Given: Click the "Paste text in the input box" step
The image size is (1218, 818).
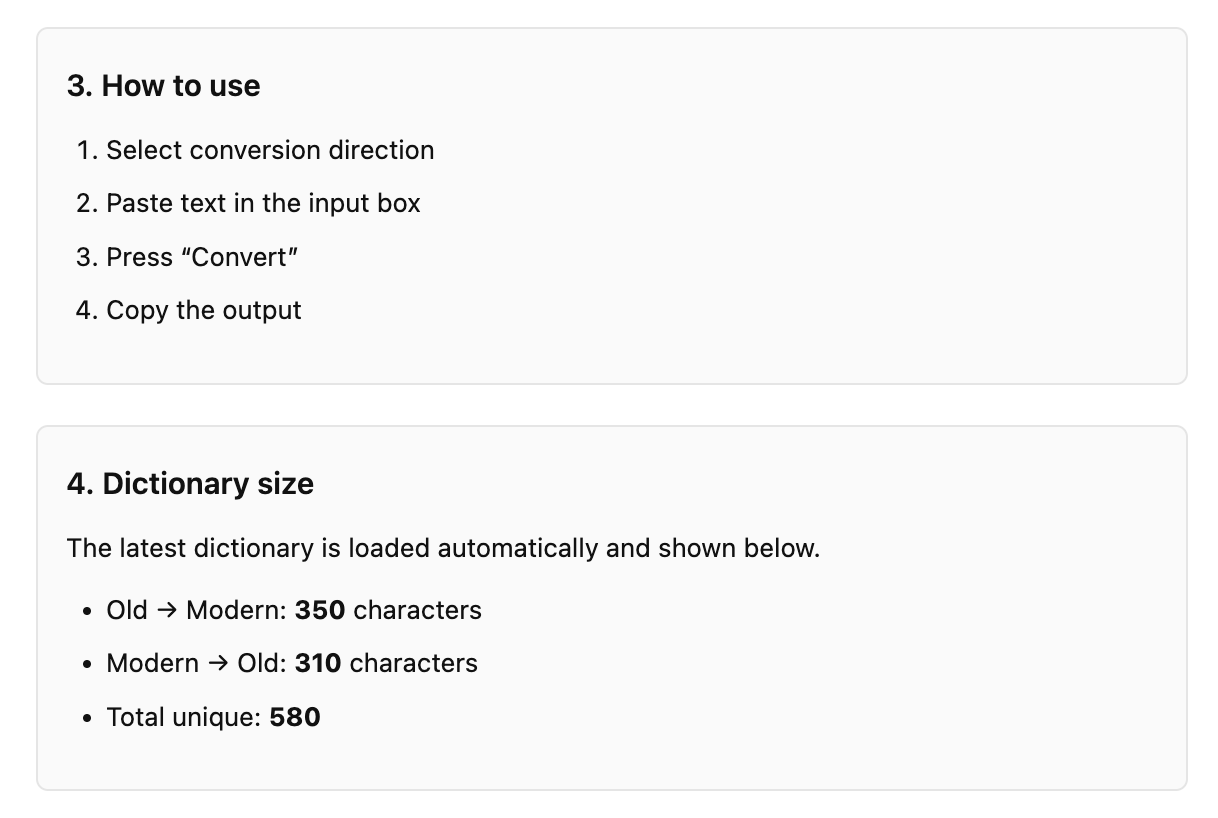Looking at the screenshot, I should [263, 203].
